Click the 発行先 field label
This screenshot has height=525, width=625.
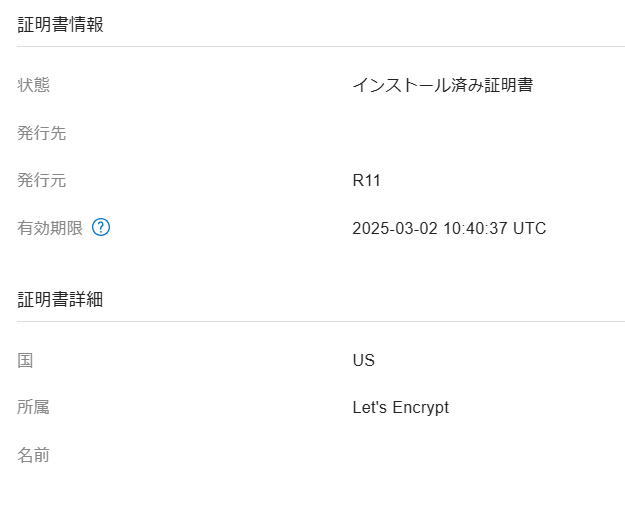(41, 133)
